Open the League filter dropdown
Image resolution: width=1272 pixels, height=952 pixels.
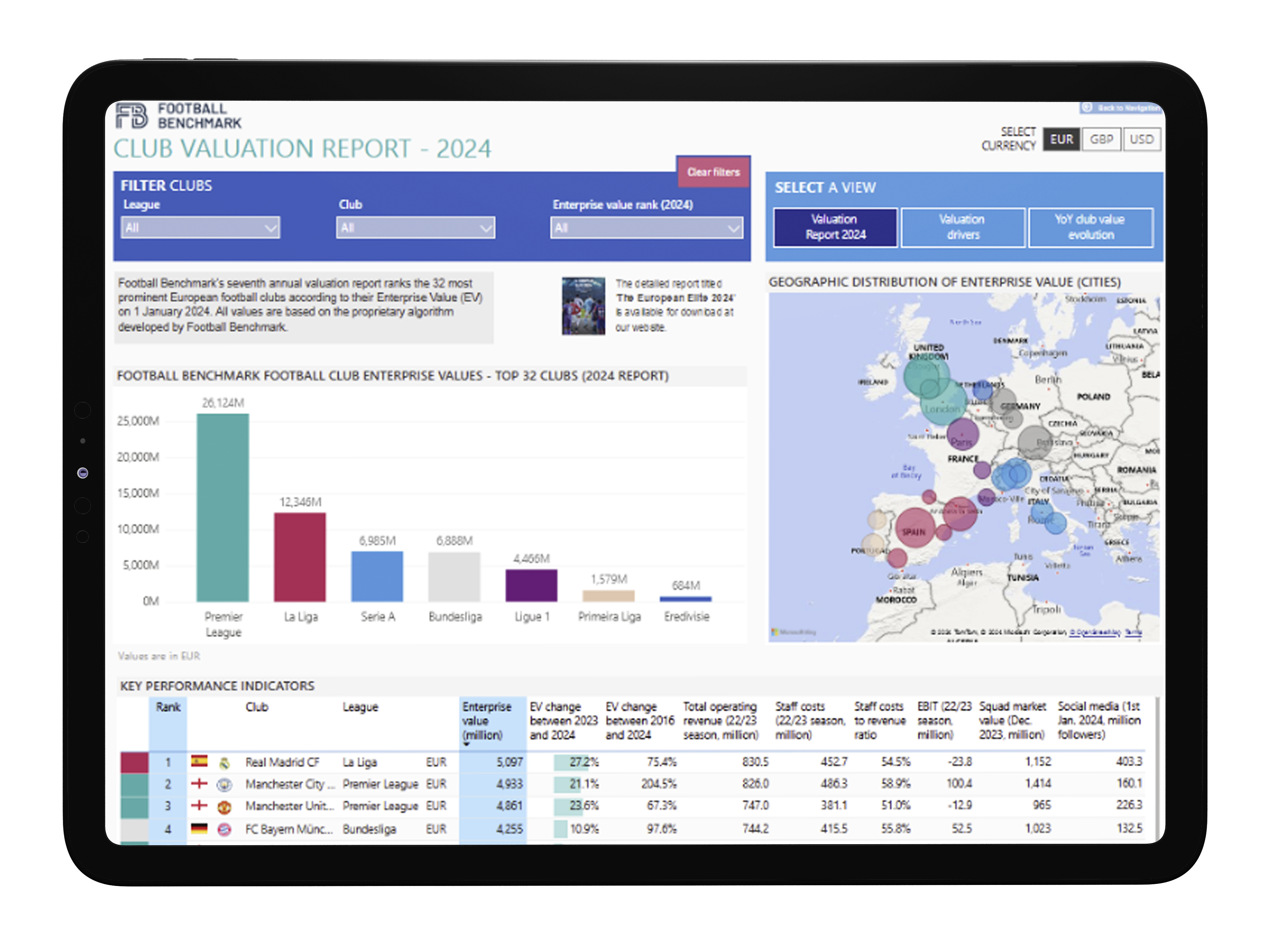click(x=200, y=228)
